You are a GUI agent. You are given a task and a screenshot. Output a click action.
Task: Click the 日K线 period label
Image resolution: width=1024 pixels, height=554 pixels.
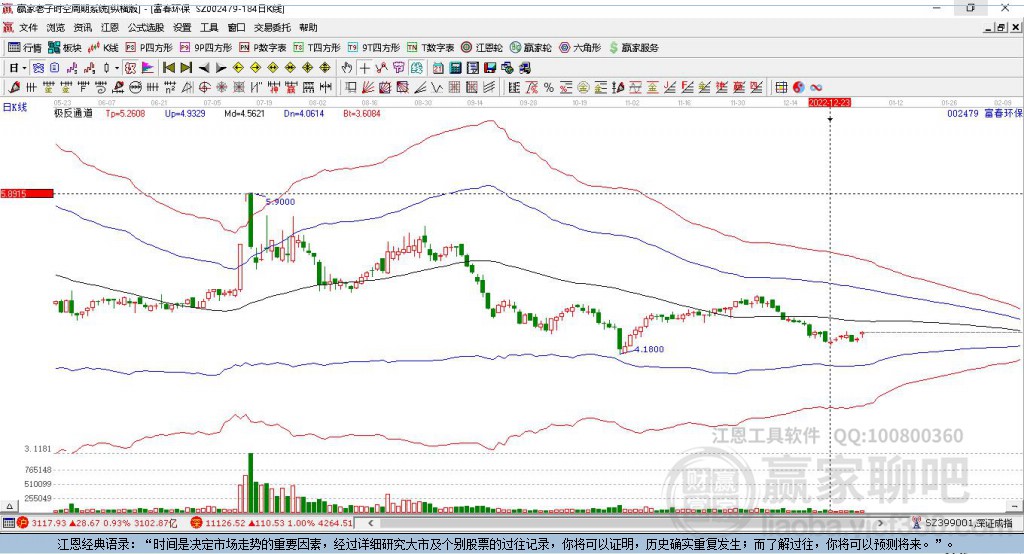tap(14, 104)
